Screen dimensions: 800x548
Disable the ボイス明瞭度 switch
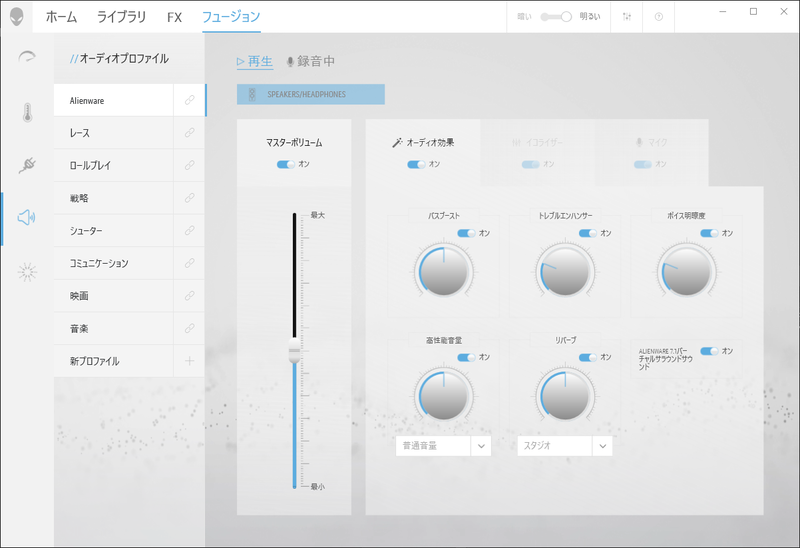pyautogui.click(x=709, y=233)
